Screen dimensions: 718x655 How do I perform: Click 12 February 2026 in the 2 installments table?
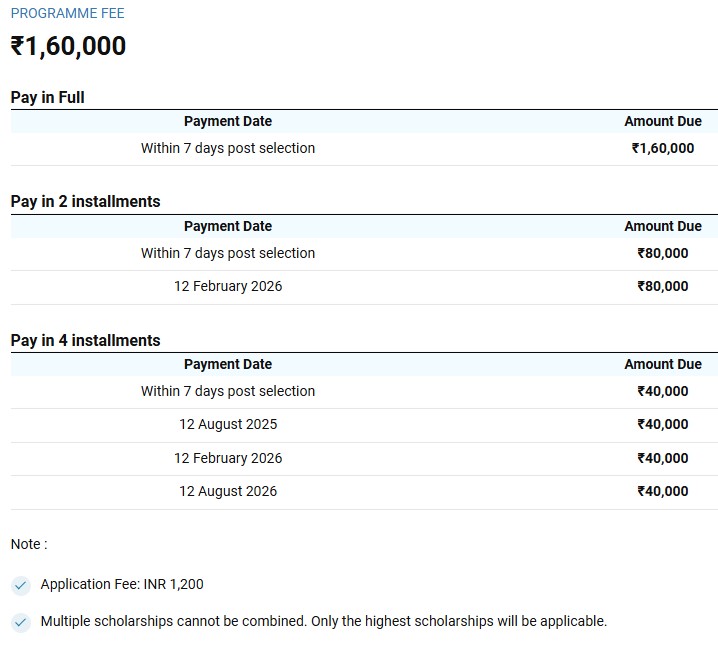pyautogui.click(x=228, y=286)
